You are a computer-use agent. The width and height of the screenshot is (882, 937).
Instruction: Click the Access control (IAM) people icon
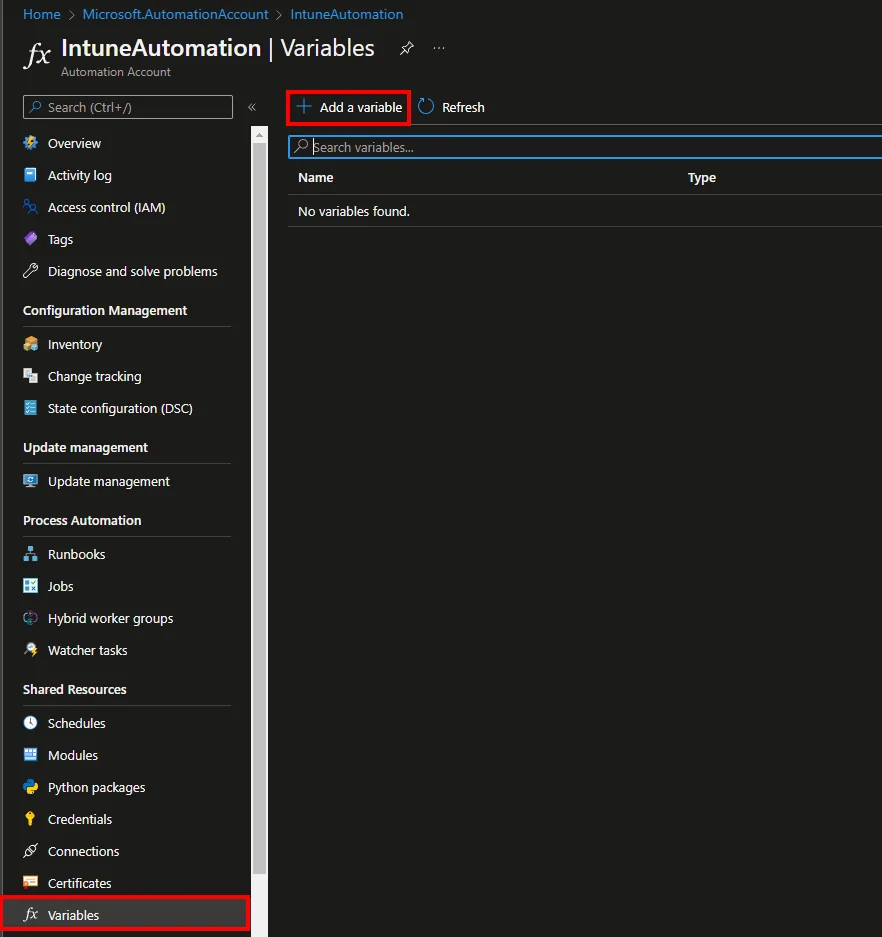pos(30,207)
